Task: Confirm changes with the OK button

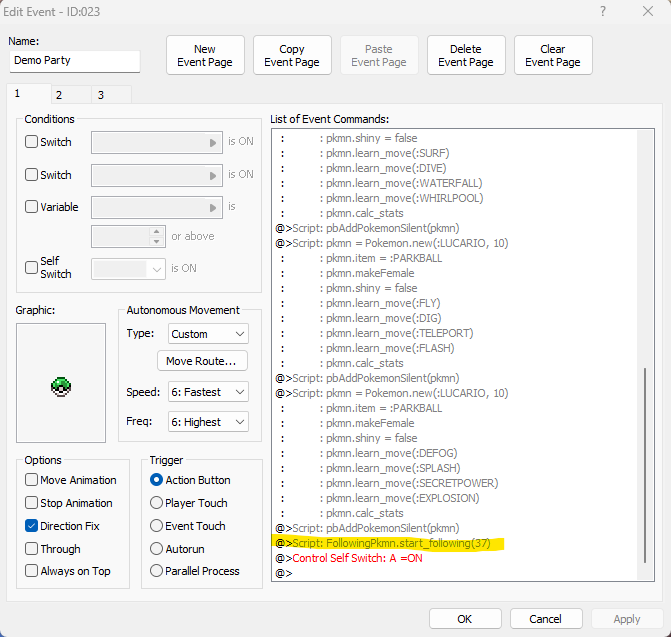Action: (x=465, y=619)
